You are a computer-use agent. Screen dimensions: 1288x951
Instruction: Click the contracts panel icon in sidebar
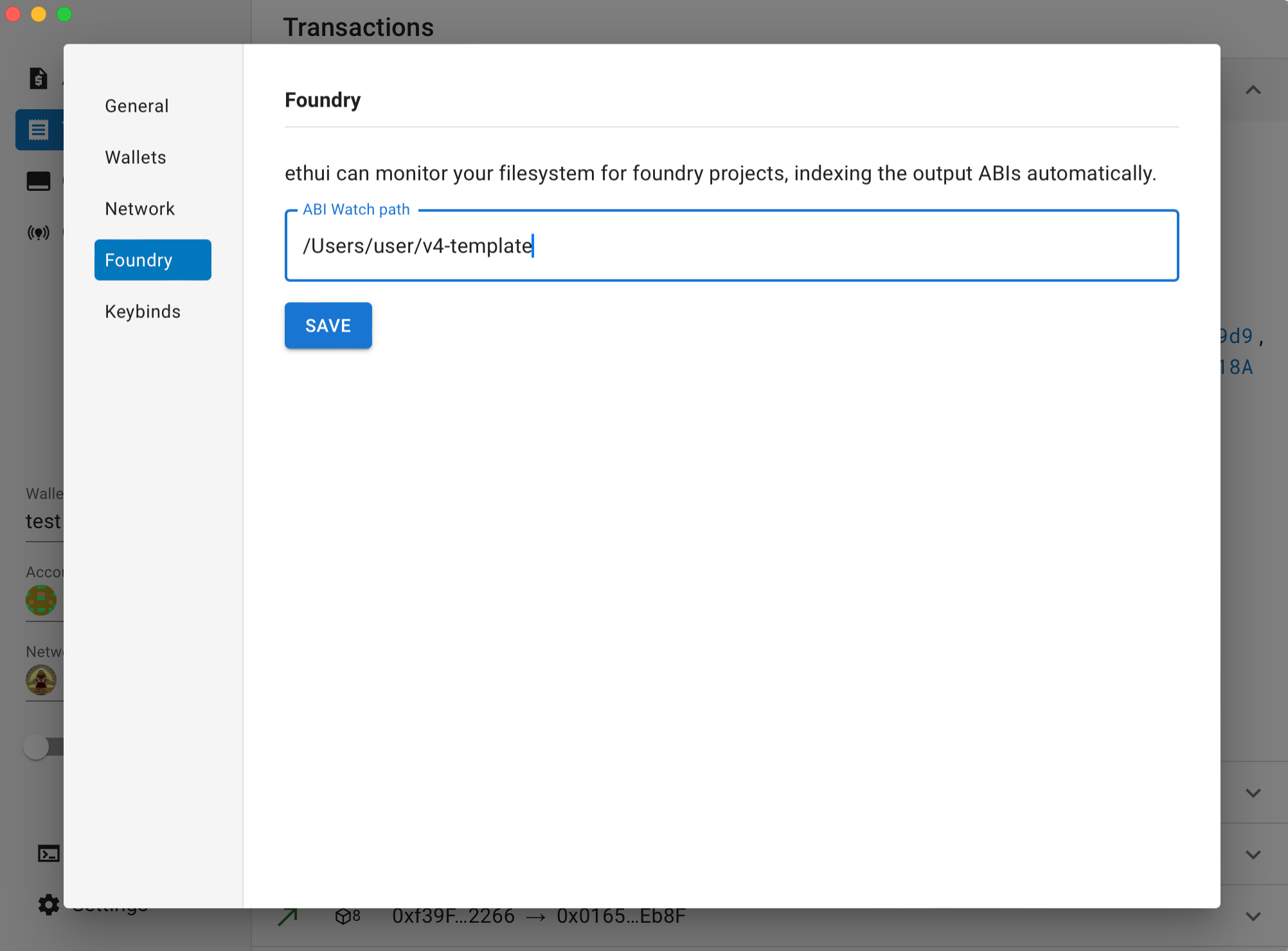click(x=39, y=181)
